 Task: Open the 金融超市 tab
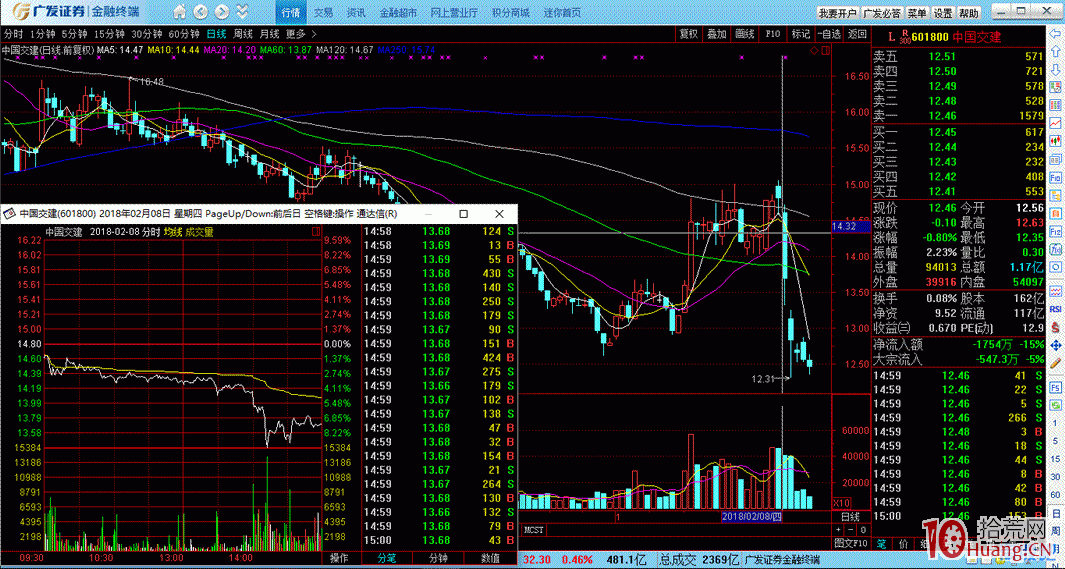point(398,12)
